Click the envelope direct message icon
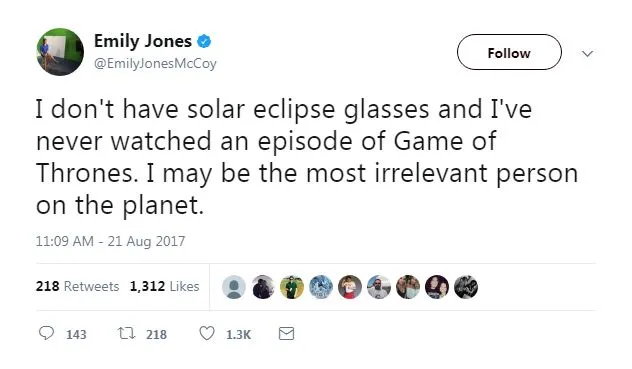 287,334
